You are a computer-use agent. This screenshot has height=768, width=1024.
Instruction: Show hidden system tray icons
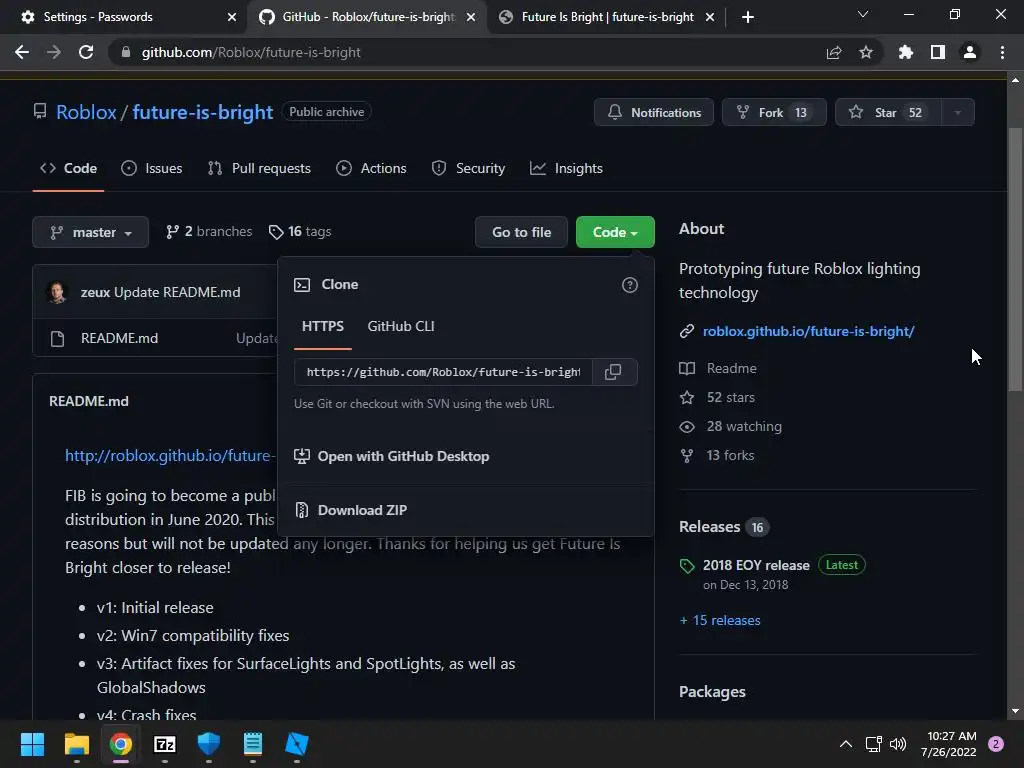point(846,744)
